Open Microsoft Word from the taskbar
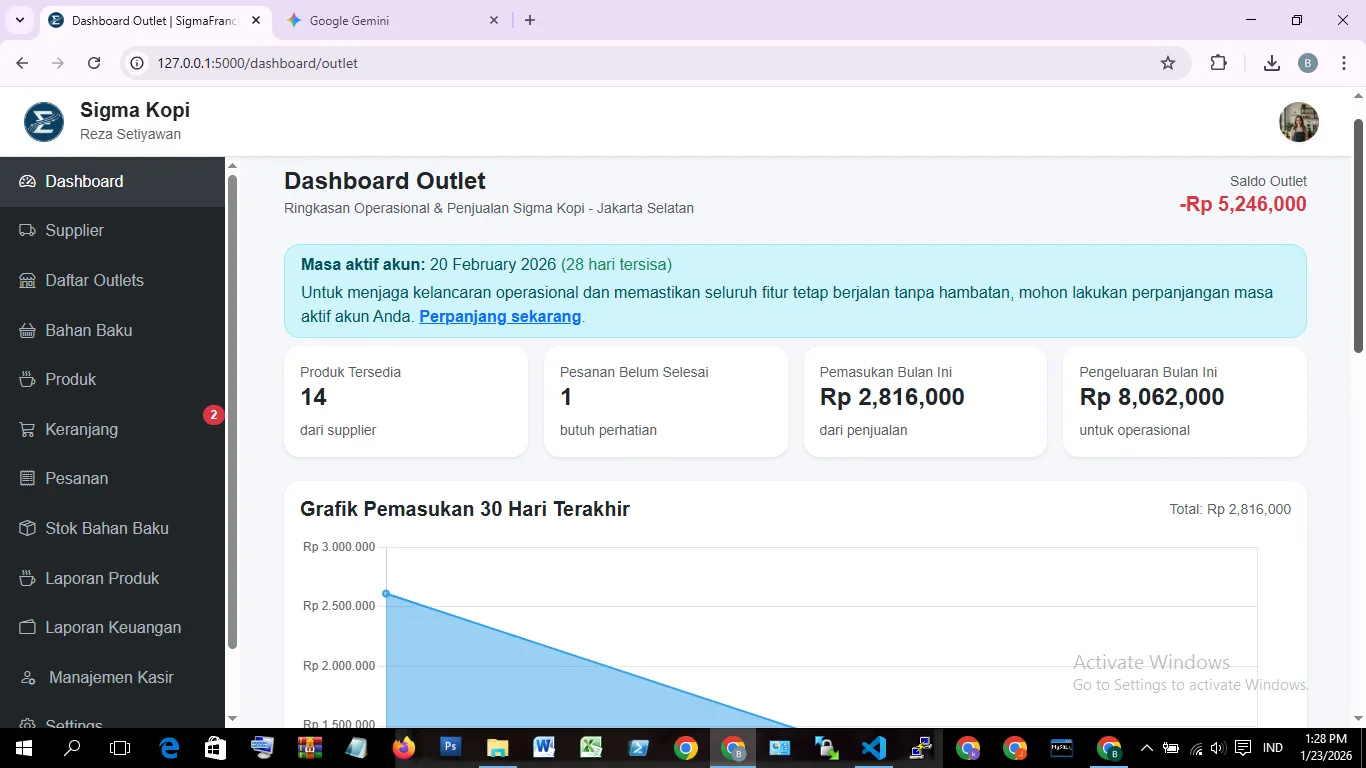Image resolution: width=1366 pixels, height=768 pixels. [544, 748]
